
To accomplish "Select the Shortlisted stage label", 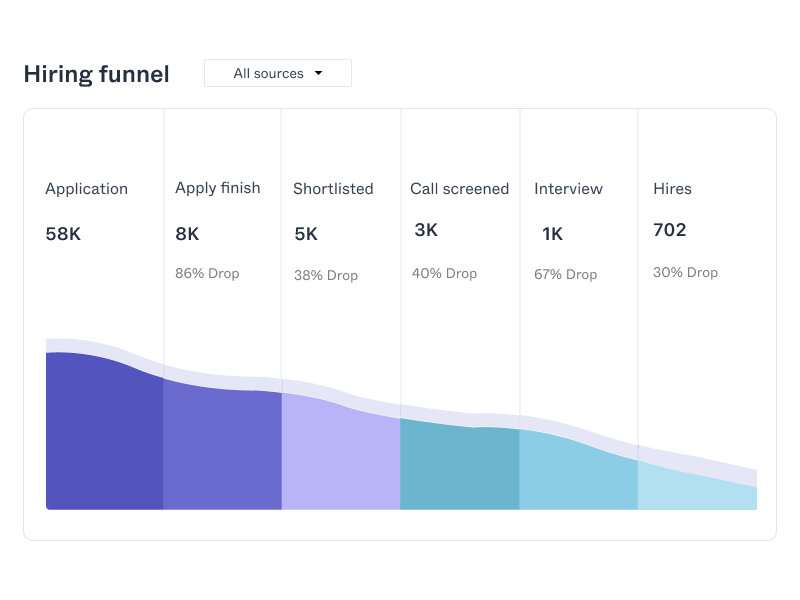I will [333, 189].
